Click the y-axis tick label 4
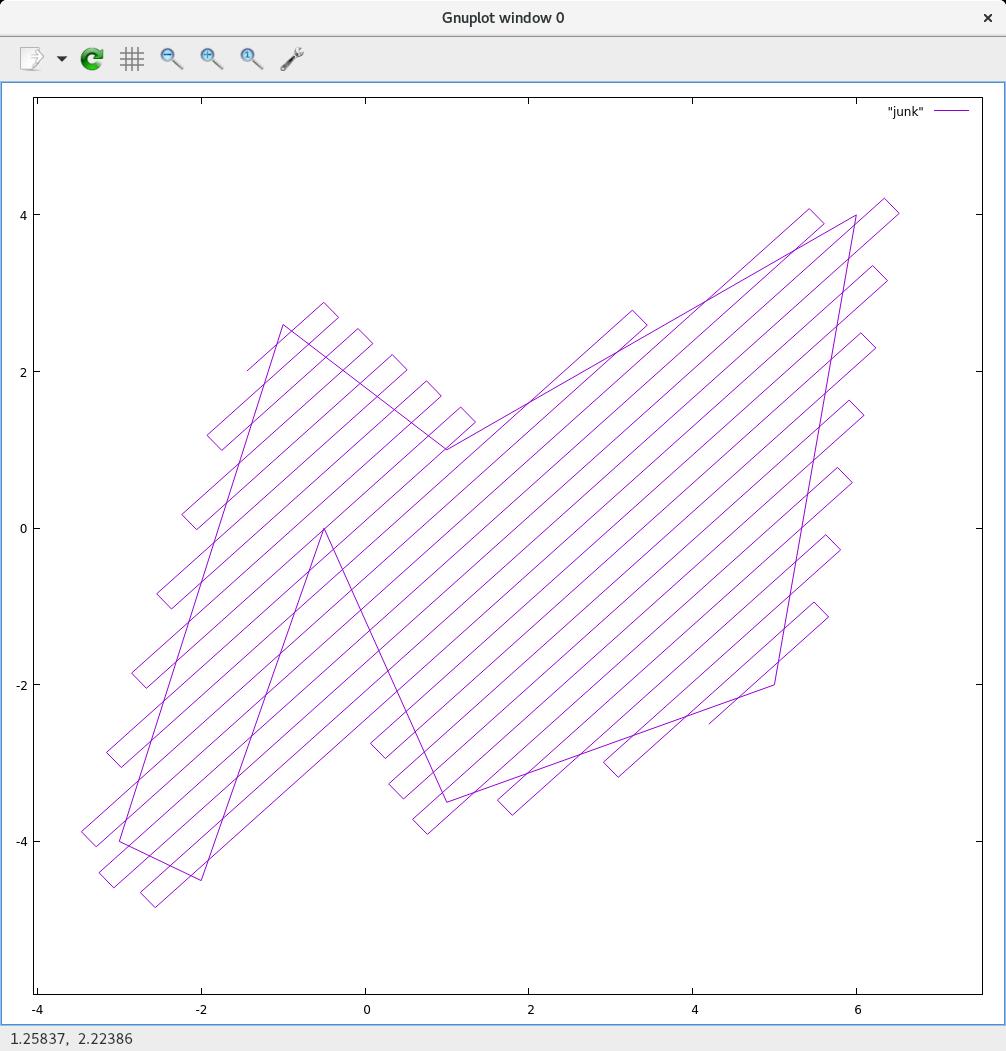 pyautogui.click(x=23, y=215)
